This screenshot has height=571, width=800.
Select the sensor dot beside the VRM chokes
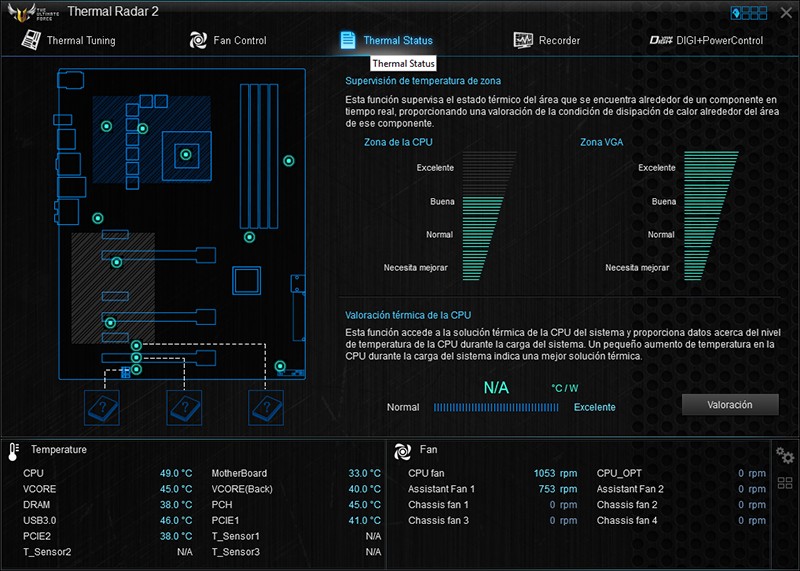[x=143, y=129]
